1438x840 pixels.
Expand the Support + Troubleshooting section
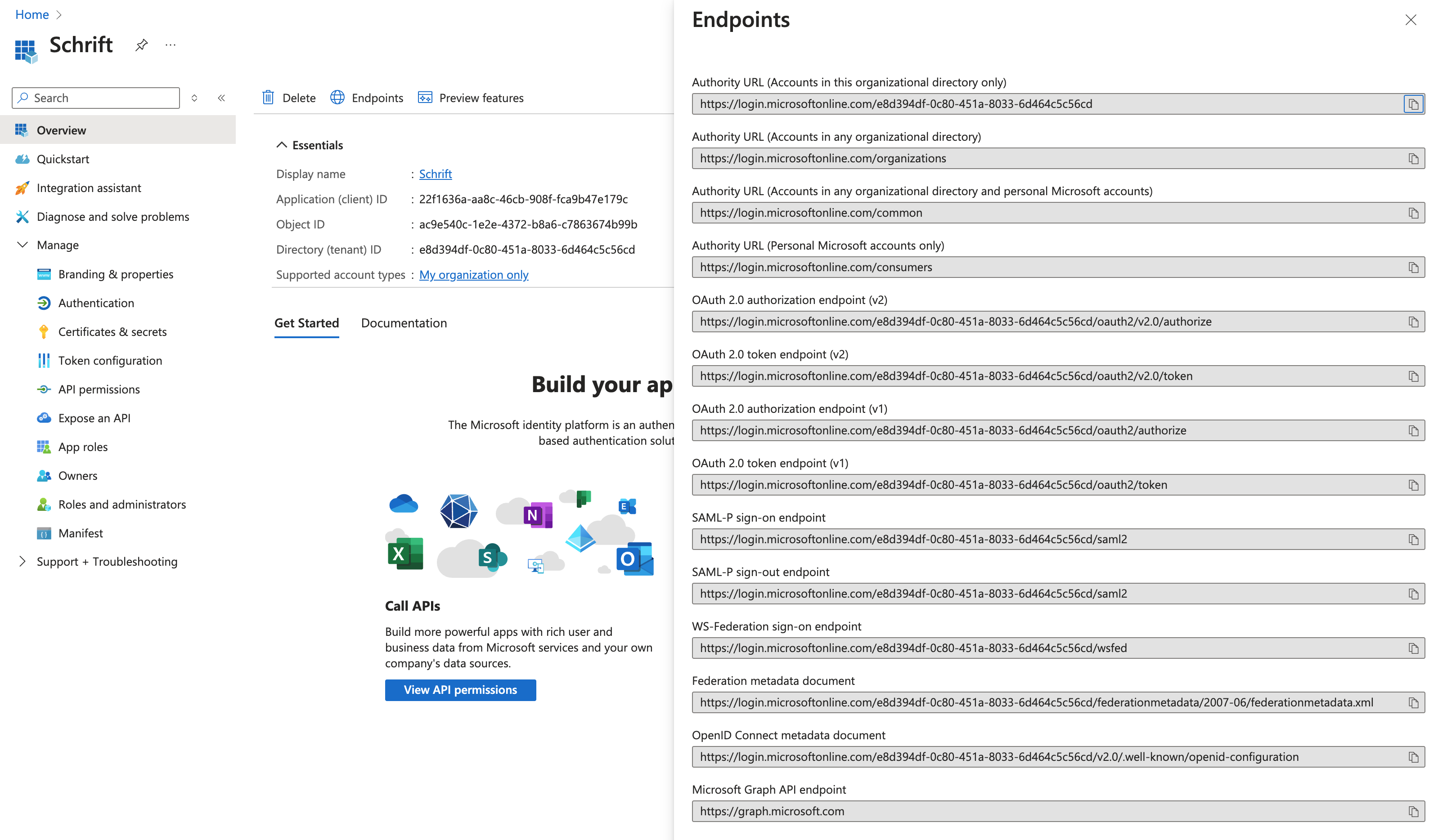pos(23,562)
